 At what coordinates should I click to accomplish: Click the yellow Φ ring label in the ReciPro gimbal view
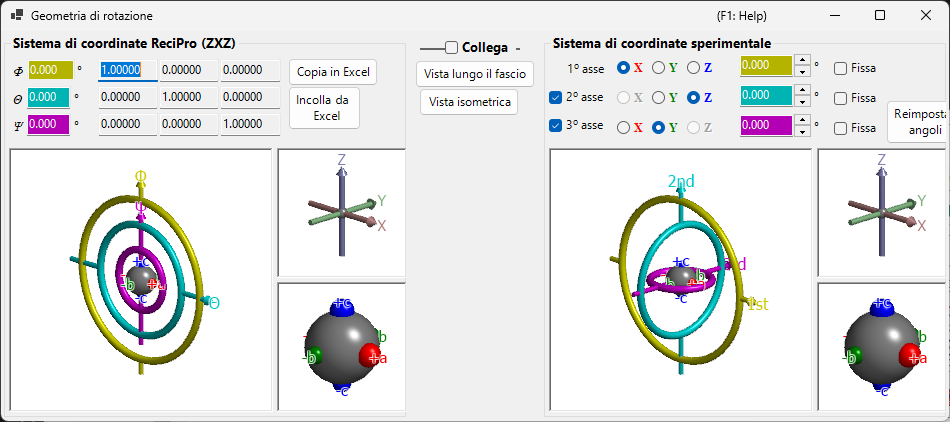point(141,177)
